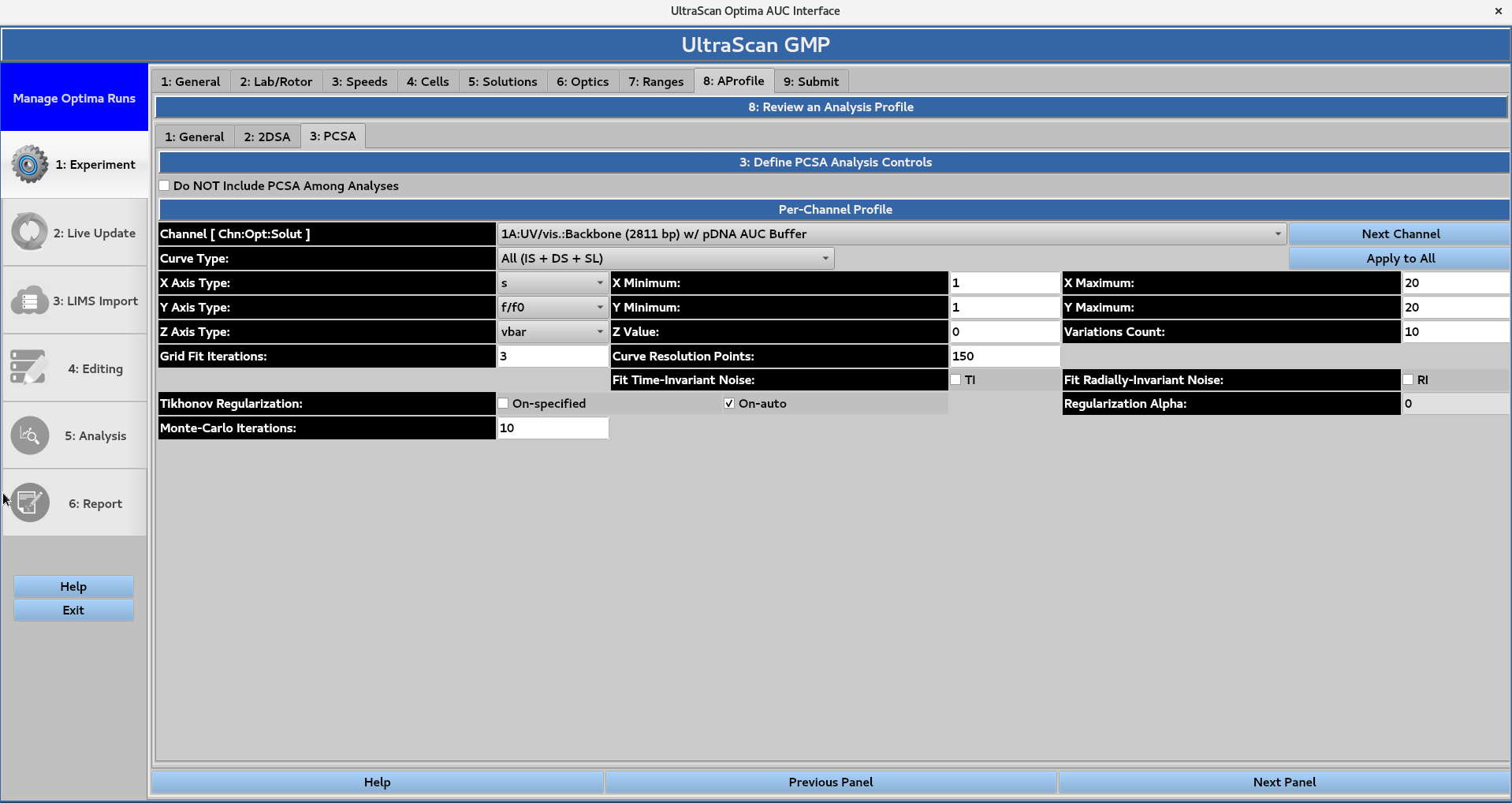1512x803 pixels.
Task: Select the Editing tools icon
Action: 29,367
